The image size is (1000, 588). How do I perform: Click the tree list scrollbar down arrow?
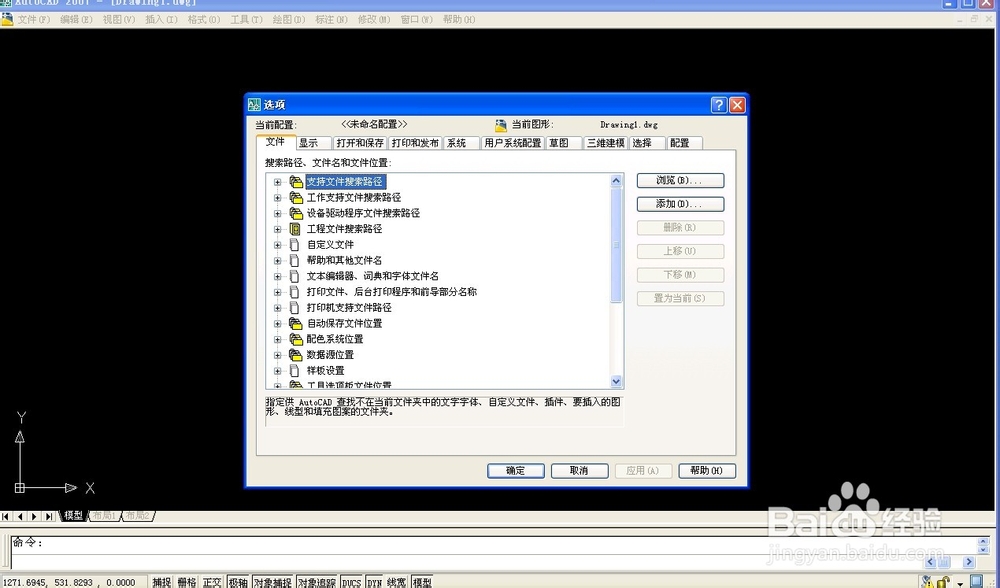coord(616,381)
